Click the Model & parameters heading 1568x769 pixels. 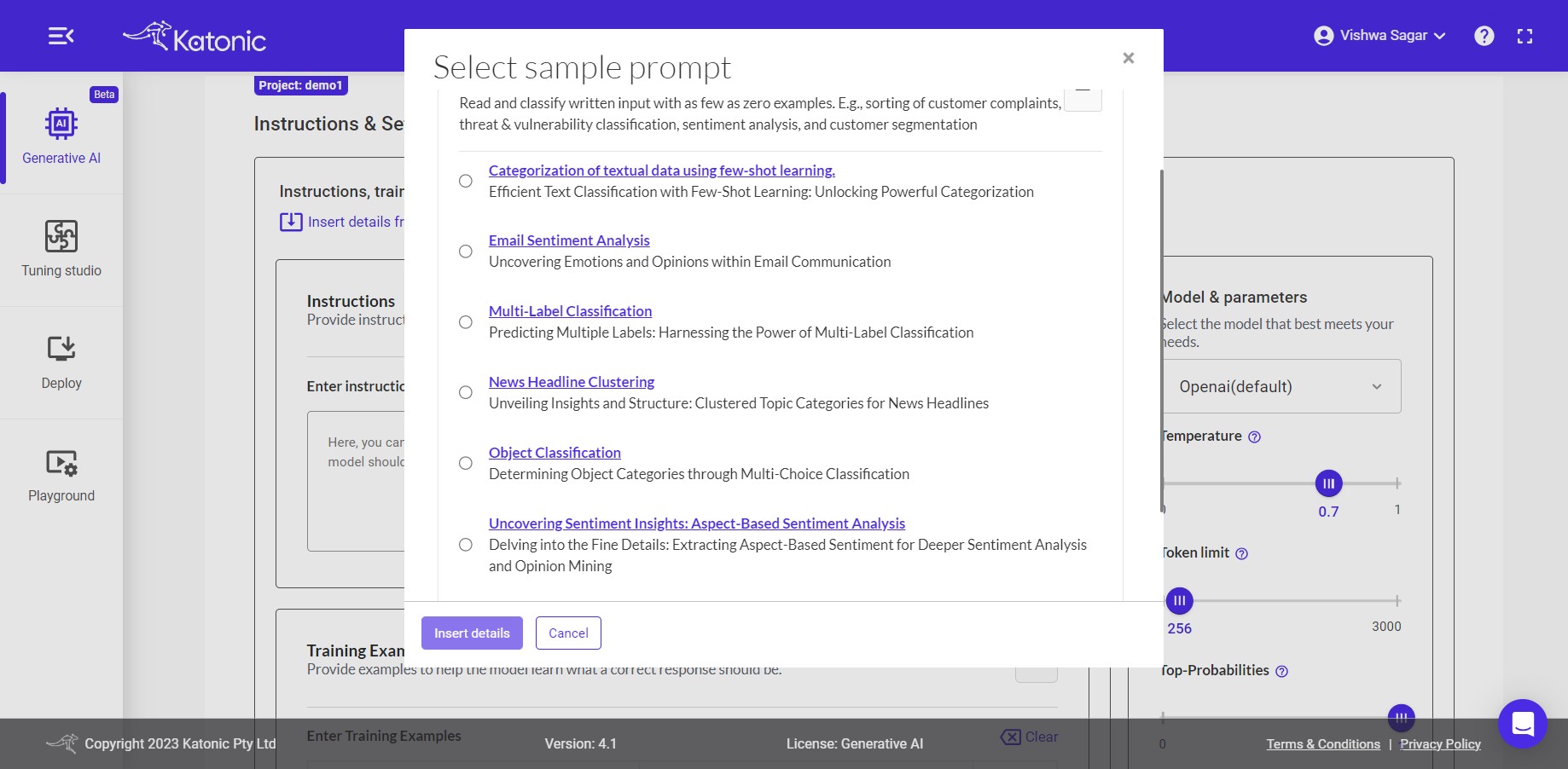click(x=1234, y=298)
